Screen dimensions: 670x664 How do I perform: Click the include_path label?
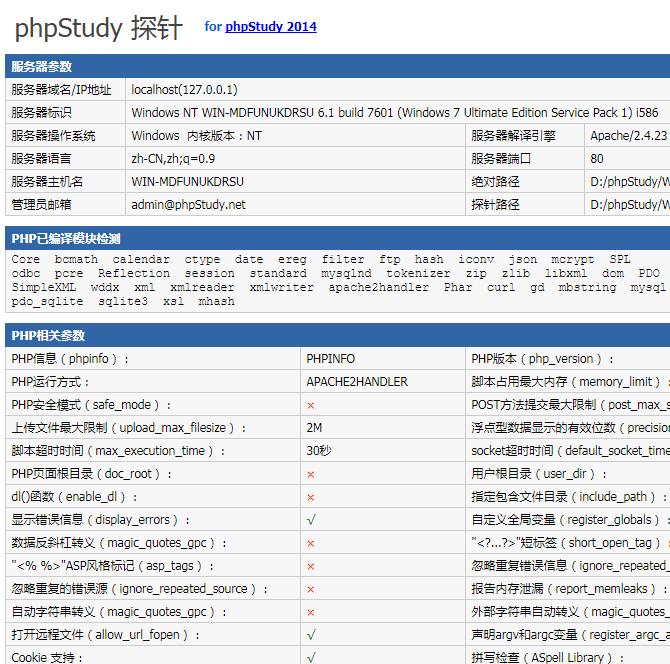[569, 497]
